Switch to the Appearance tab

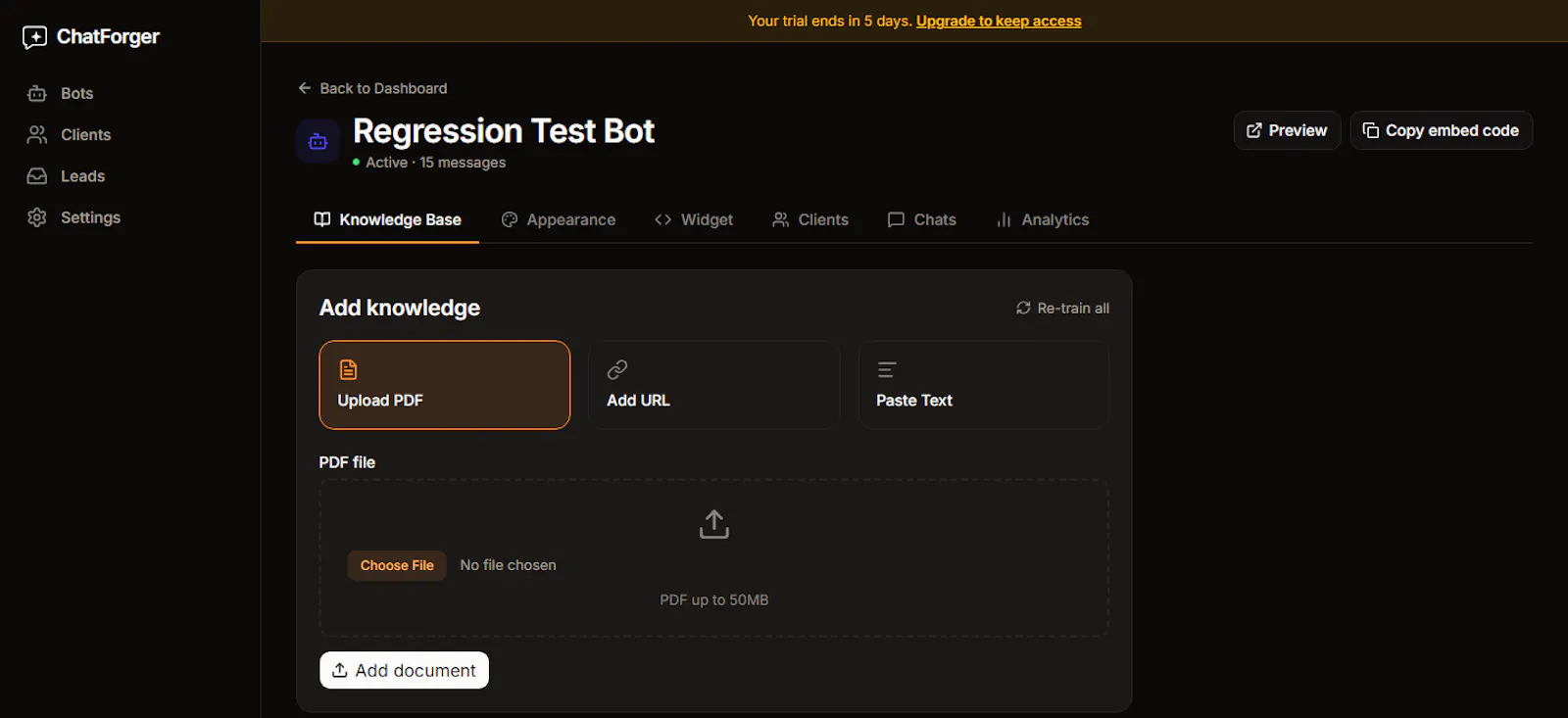(559, 219)
